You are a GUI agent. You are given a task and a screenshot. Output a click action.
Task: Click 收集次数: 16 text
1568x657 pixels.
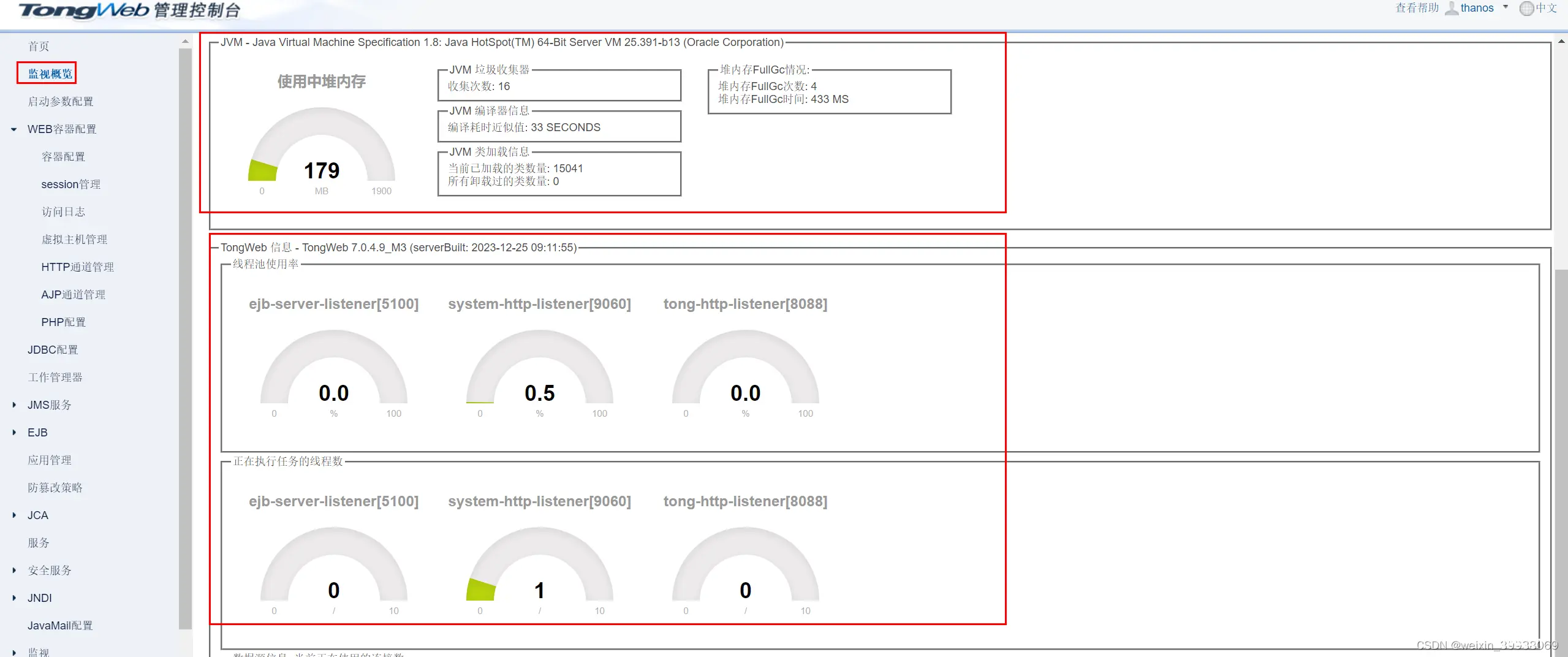pos(479,86)
